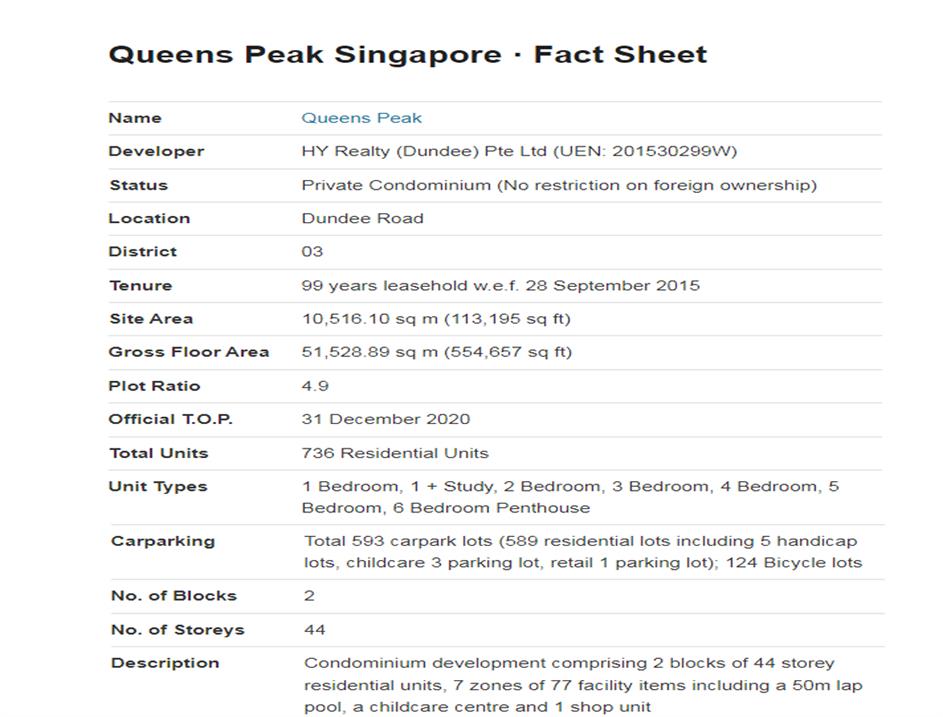Click the 736 Residential Units text
Viewport: 943px width, 717px height.
[395, 453]
